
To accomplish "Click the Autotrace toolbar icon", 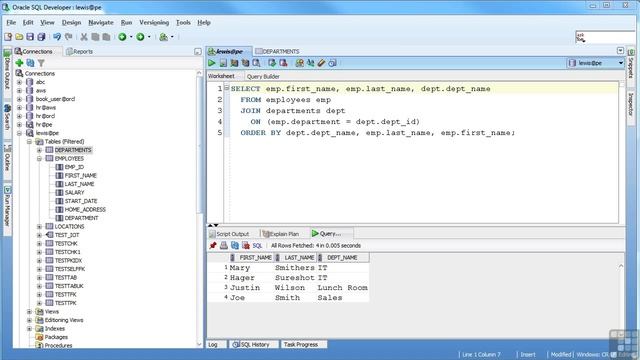I will click(245, 63).
